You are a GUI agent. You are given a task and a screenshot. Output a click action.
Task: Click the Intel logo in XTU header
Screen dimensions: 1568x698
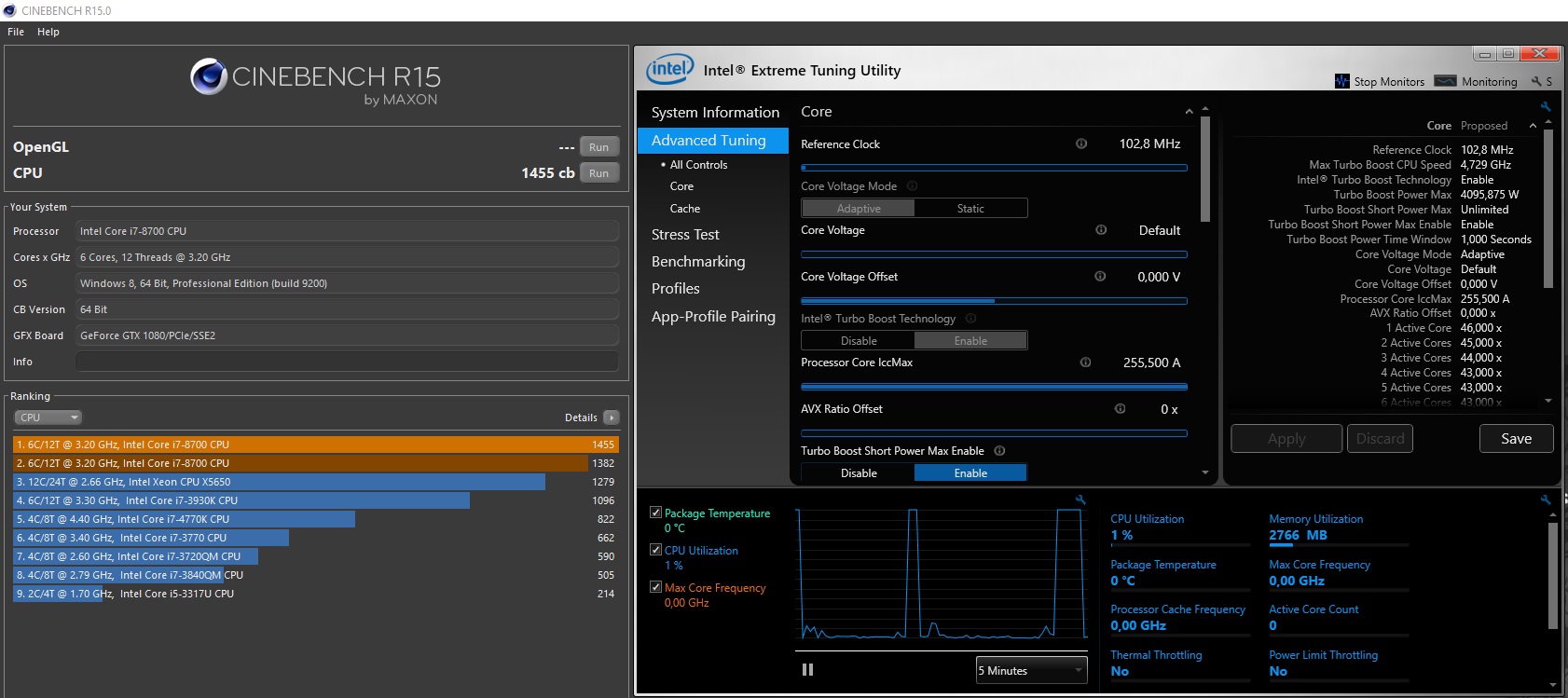(669, 69)
